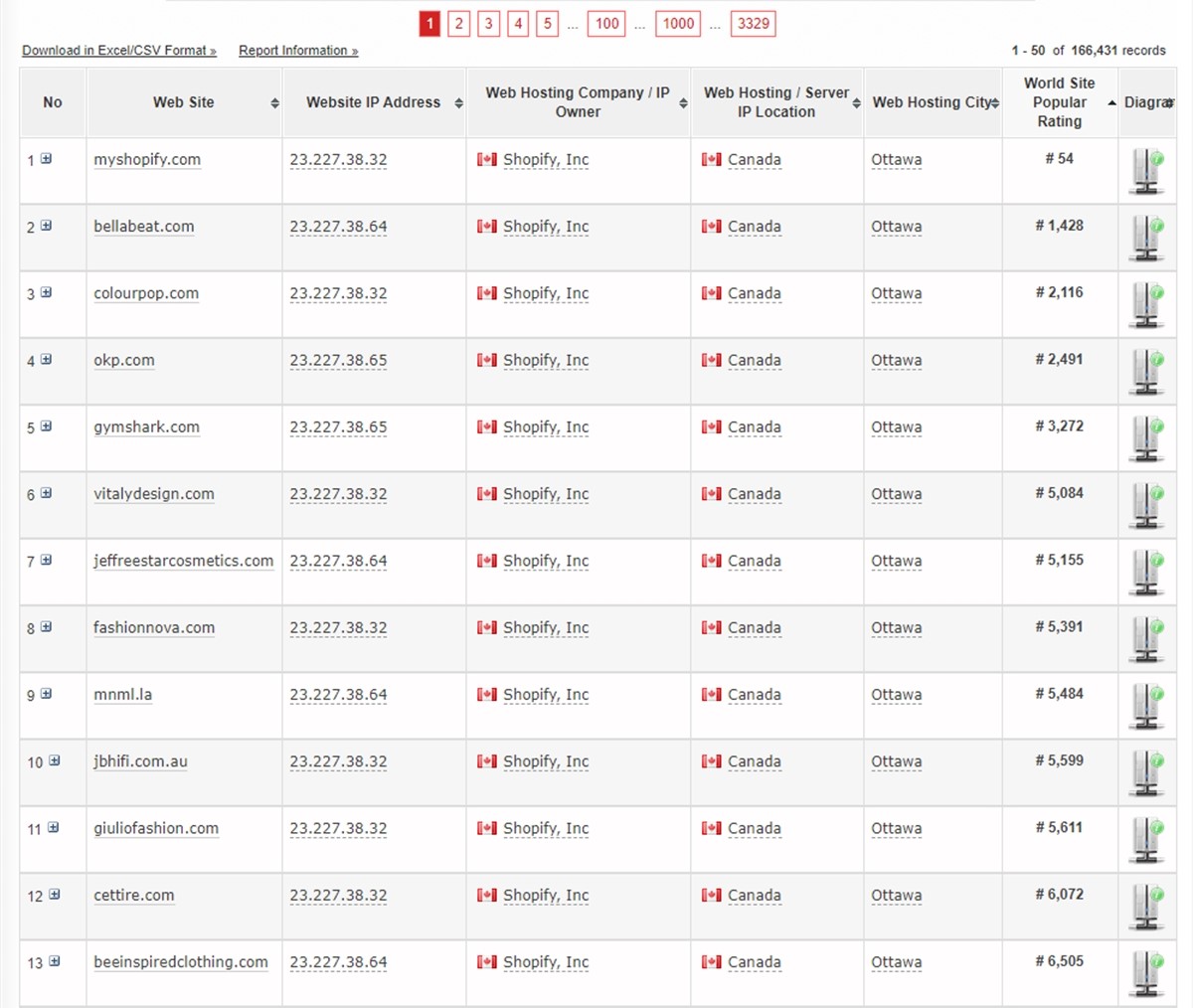Jump to last page 3329
Image resolution: width=1193 pixels, height=1008 pixels.
754,24
